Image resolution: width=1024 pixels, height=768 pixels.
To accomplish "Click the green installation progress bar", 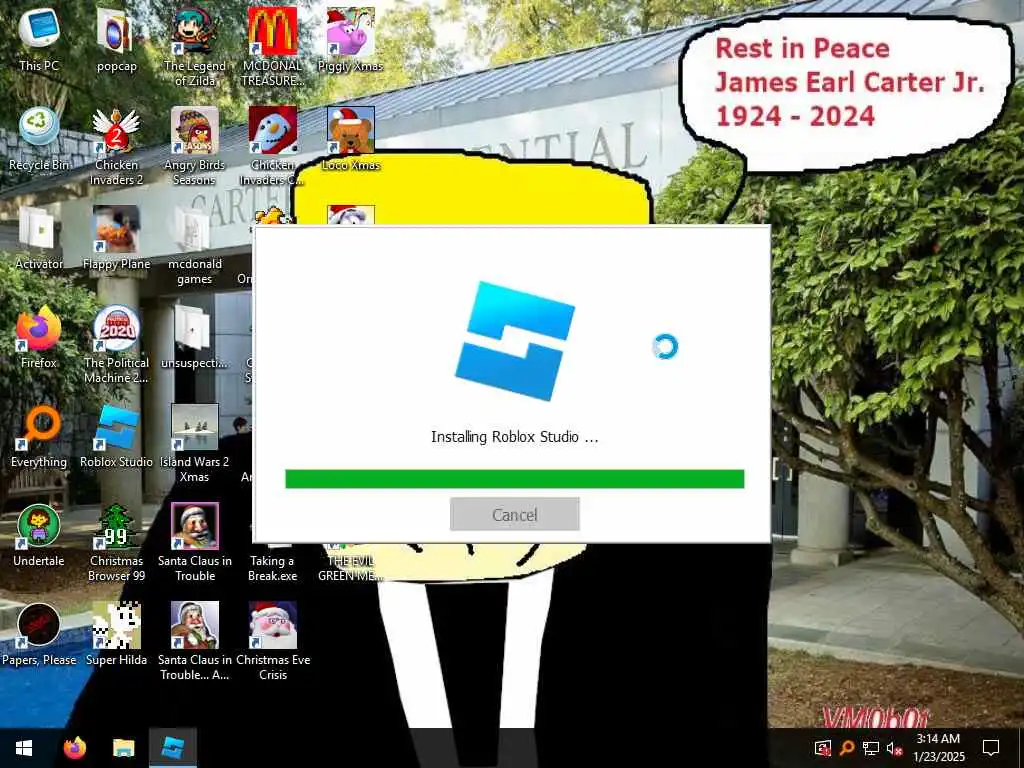I will pyautogui.click(x=515, y=479).
